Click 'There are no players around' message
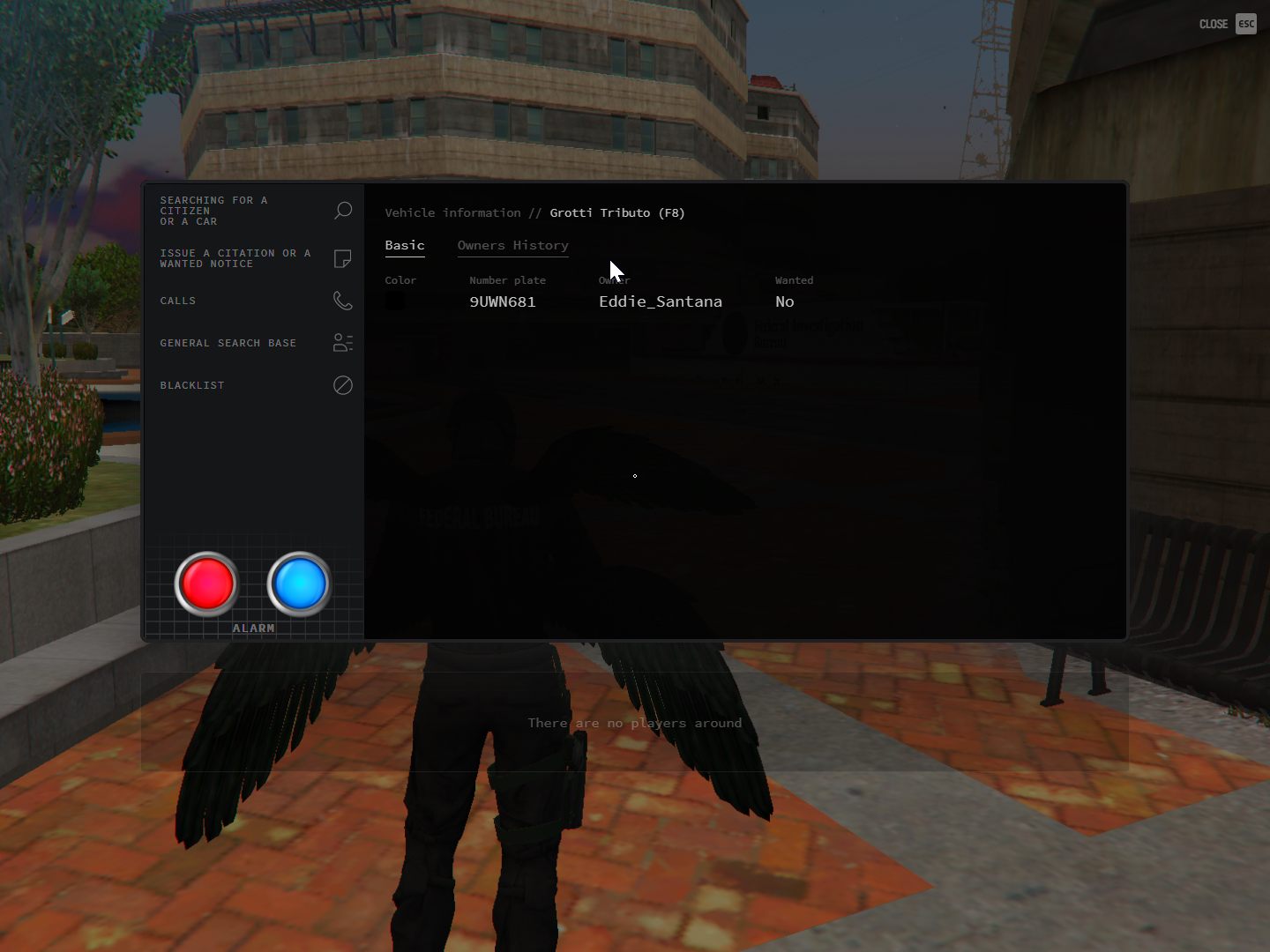Screen dimensions: 1270x952 (x=635, y=723)
